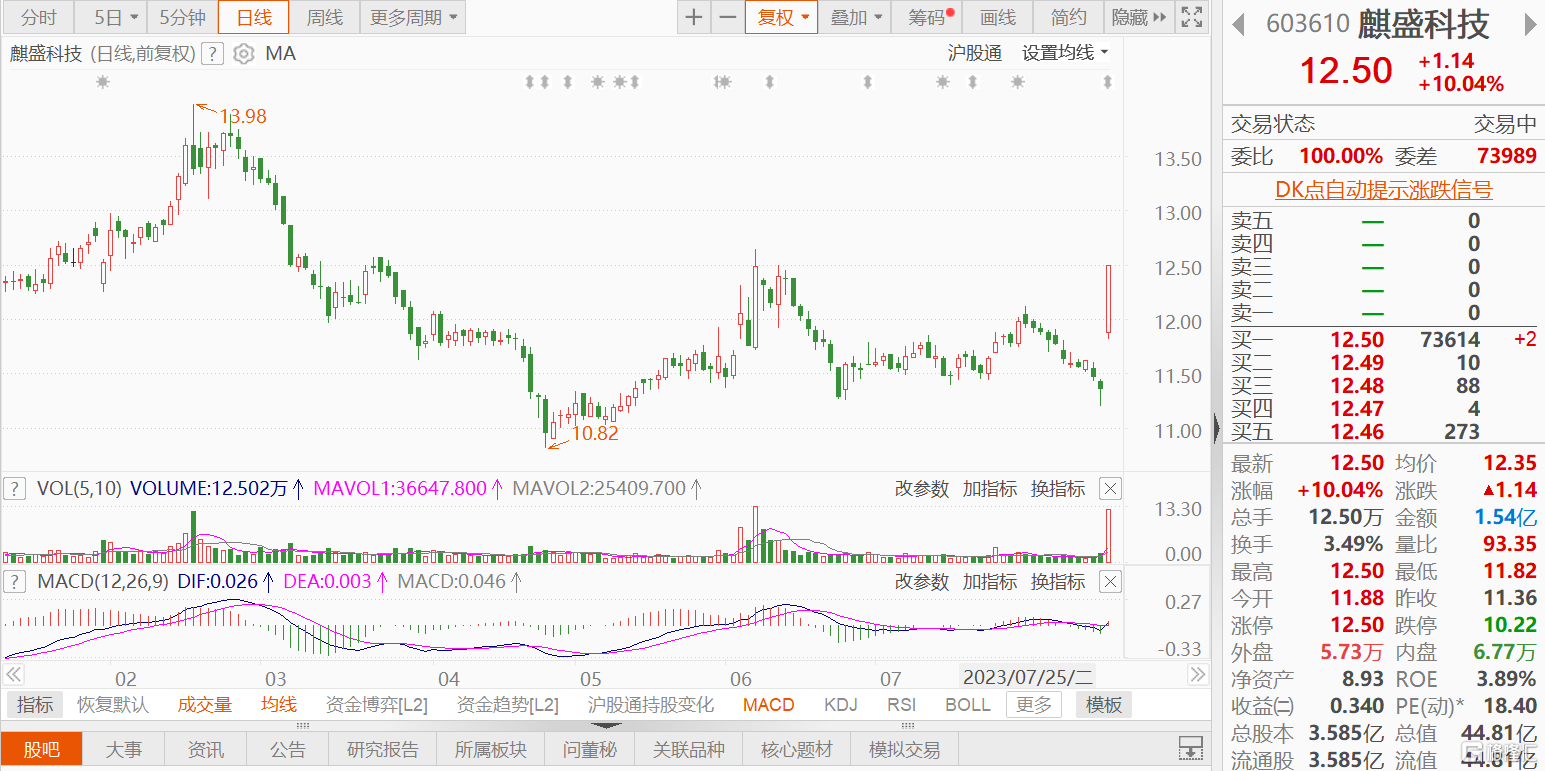Click 加指标 in MACD panel
1545x771 pixels.
[x=990, y=581]
